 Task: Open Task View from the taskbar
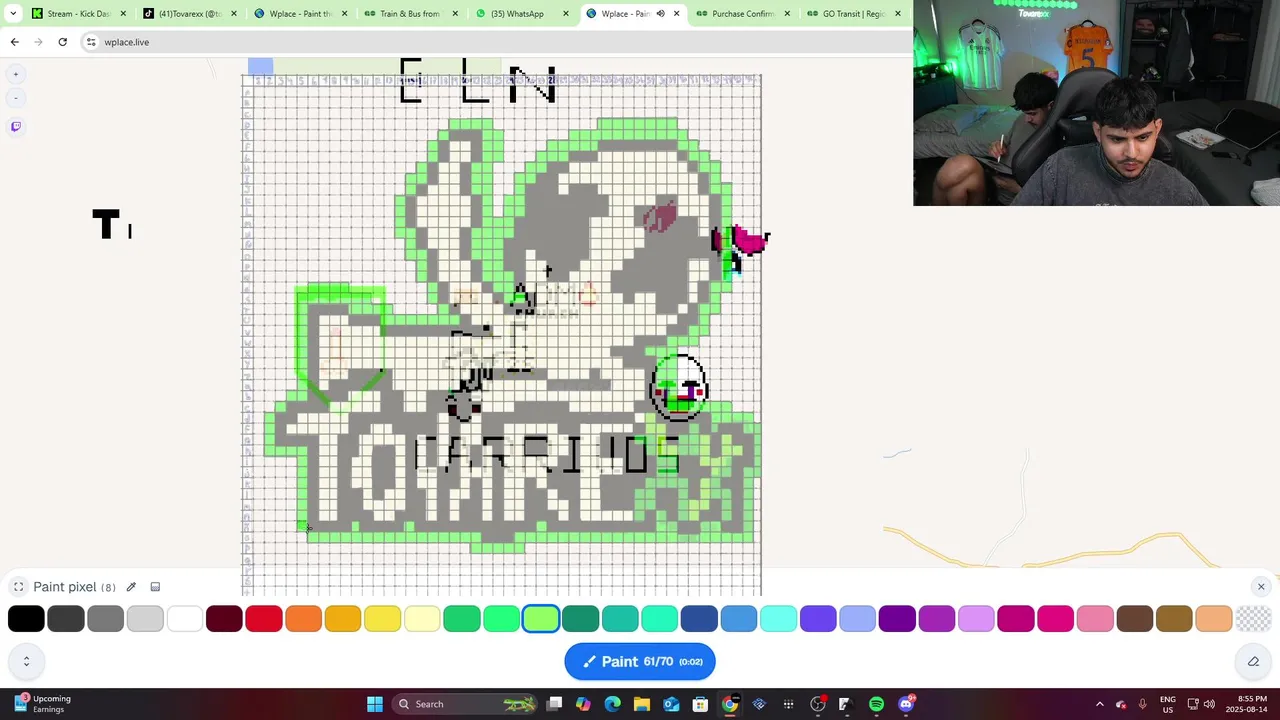555,704
